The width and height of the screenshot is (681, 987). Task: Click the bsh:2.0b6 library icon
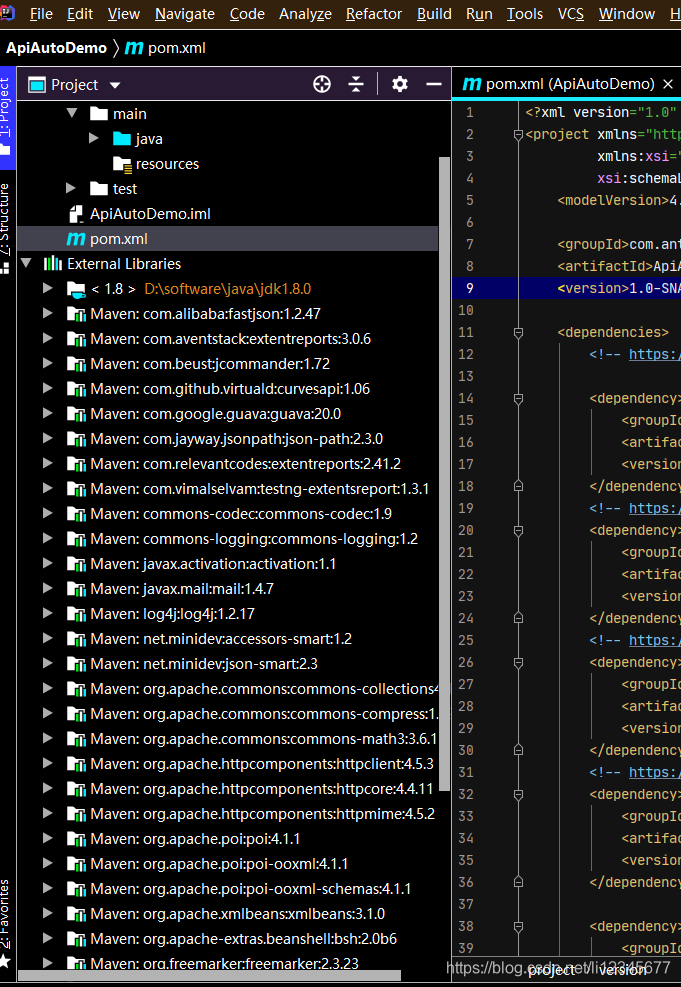coord(76,939)
